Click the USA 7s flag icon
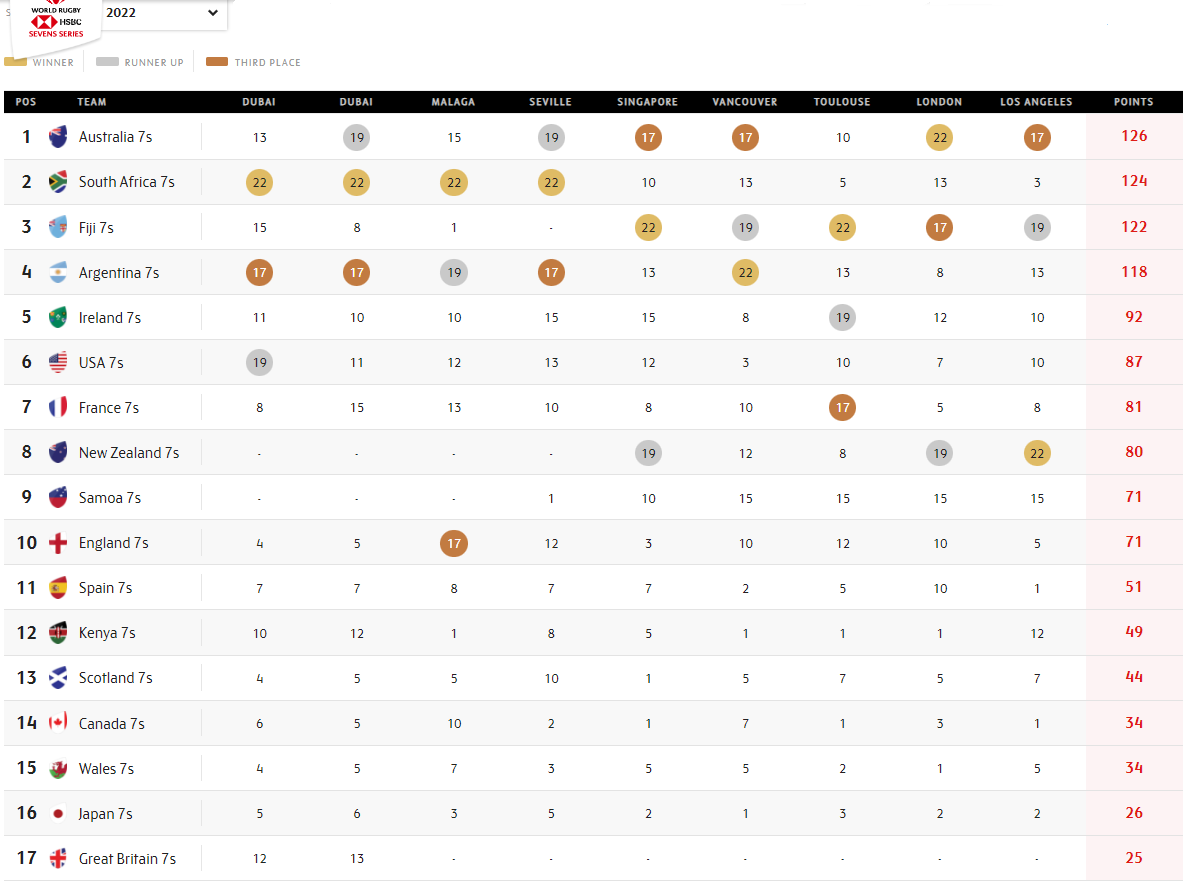Viewport: 1184px width, 881px height. 58,362
